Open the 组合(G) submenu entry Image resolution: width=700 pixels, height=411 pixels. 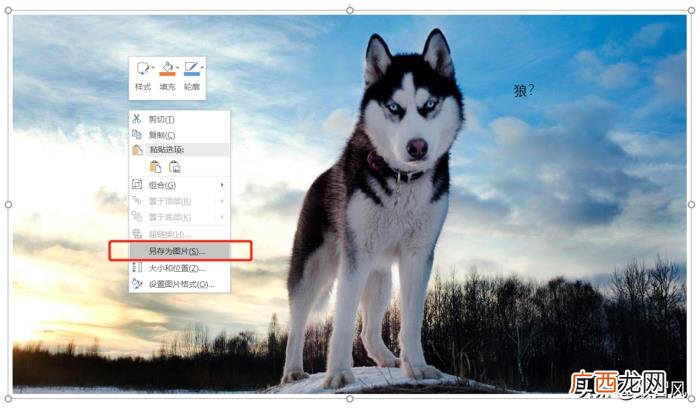(x=179, y=185)
